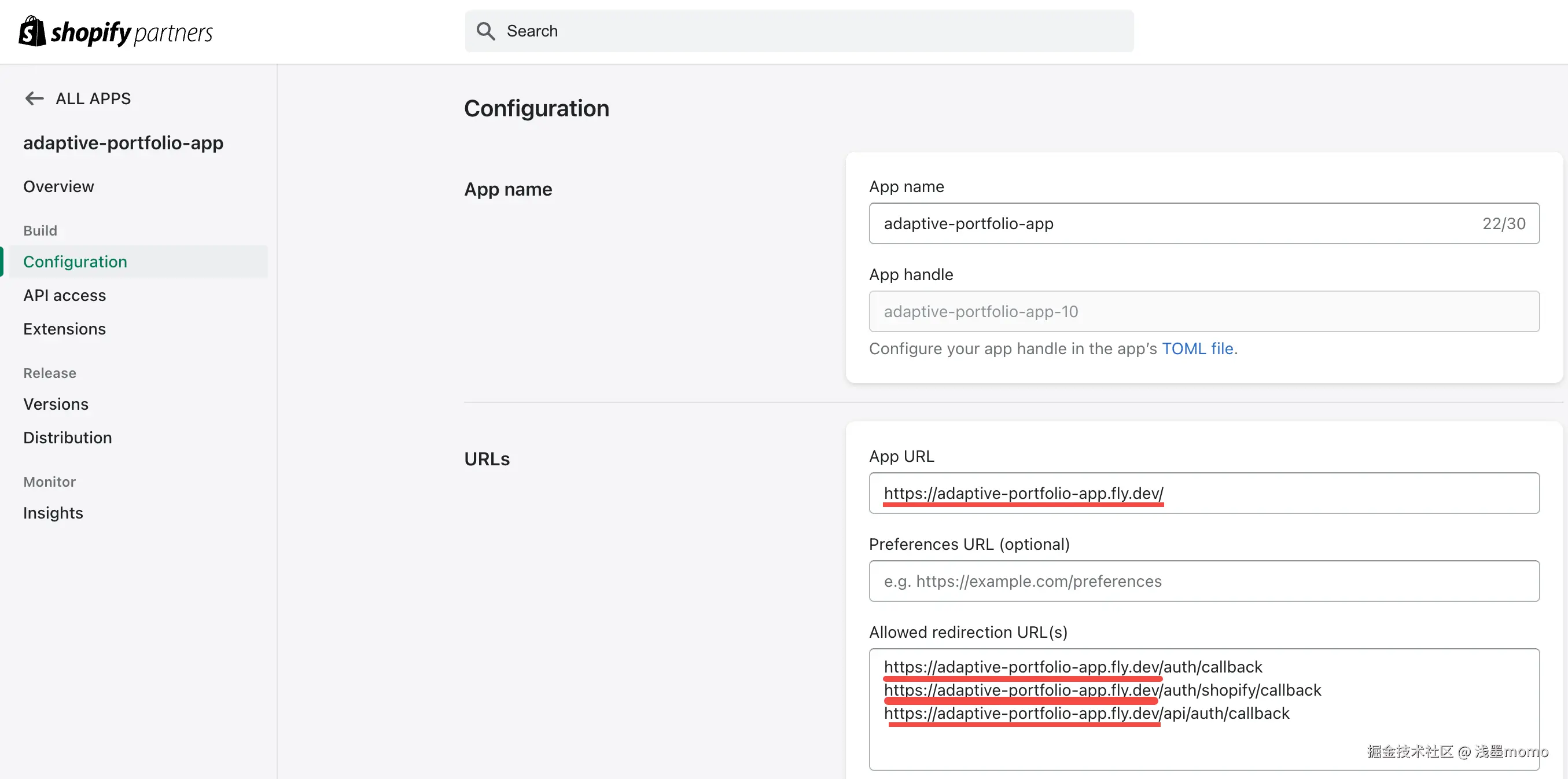Viewport: 1568px width, 779px height.
Task: Open Insights under Monitor
Action: click(53, 513)
